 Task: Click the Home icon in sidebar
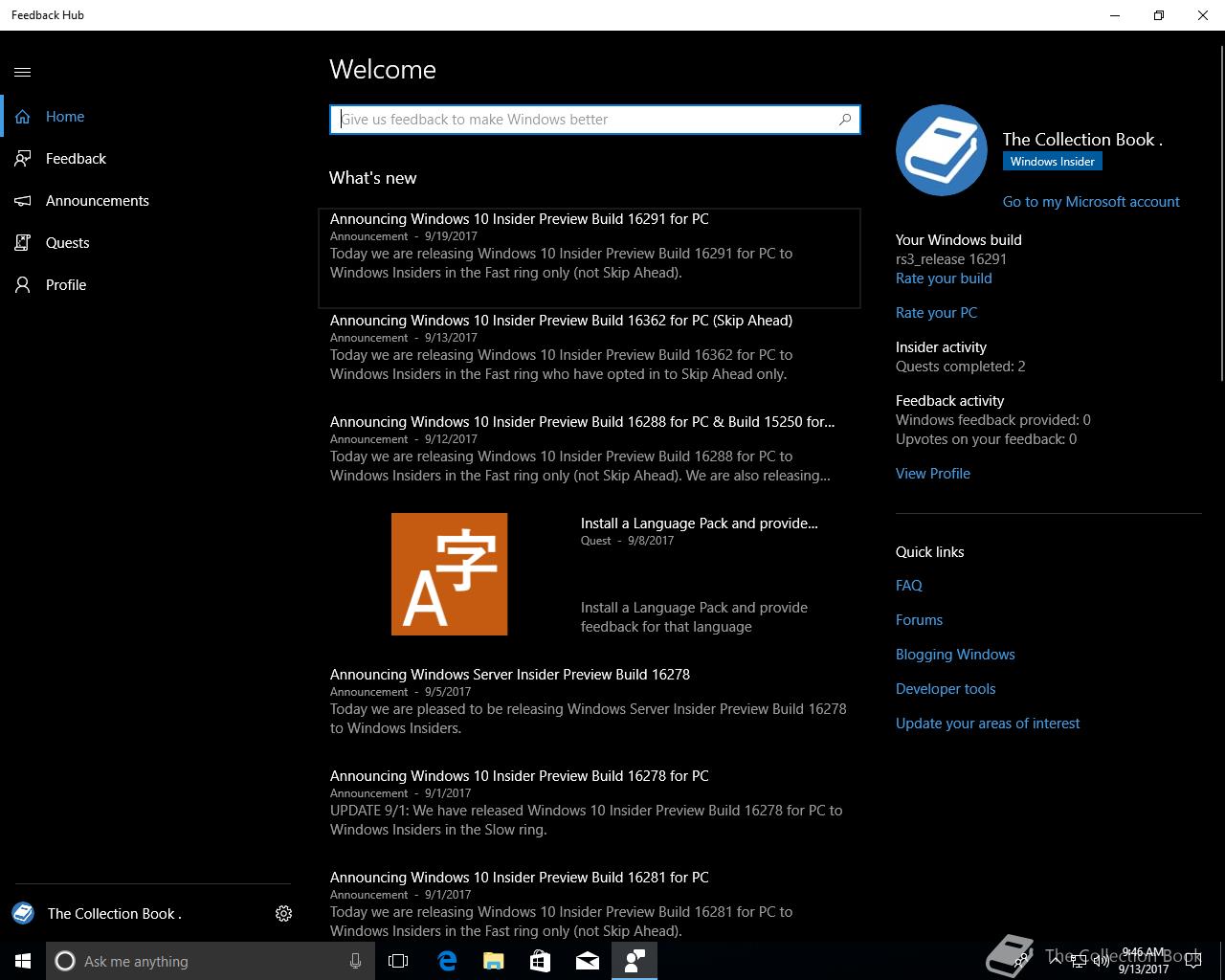point(23,117)
